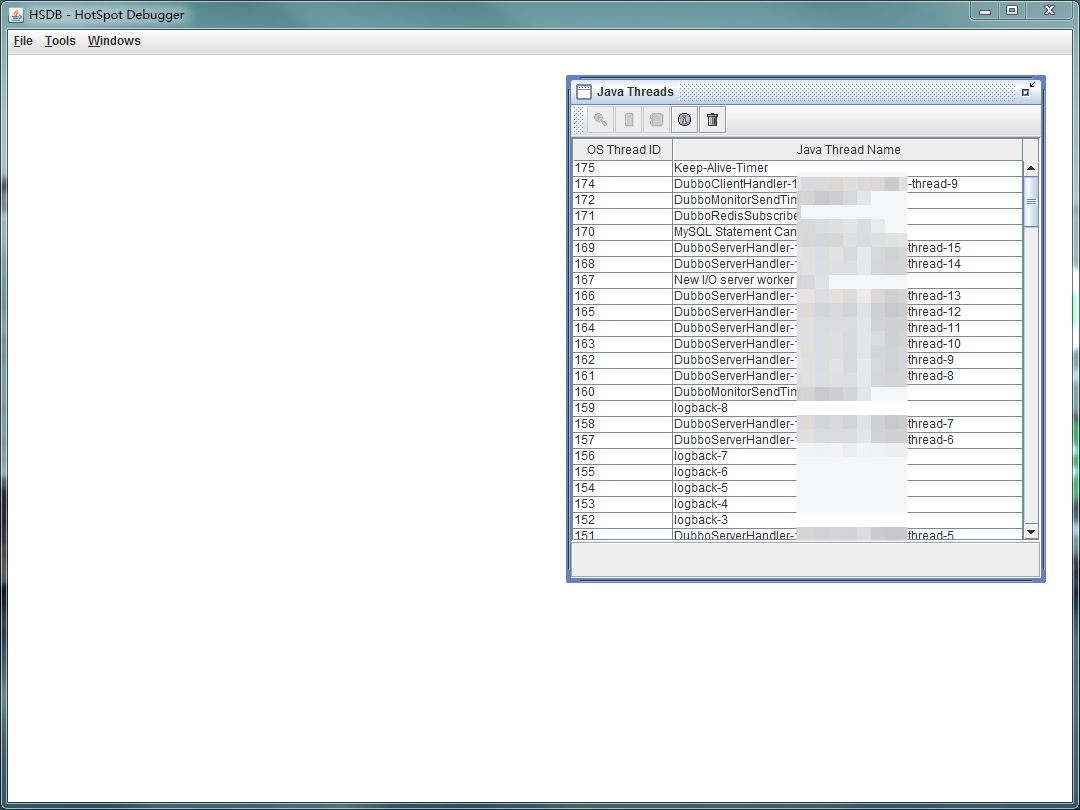The width and height of the screenshot is (1080, 810).
Task: Select the DubboClientHandler thread-9 name cell
Action: pos(848,184)
